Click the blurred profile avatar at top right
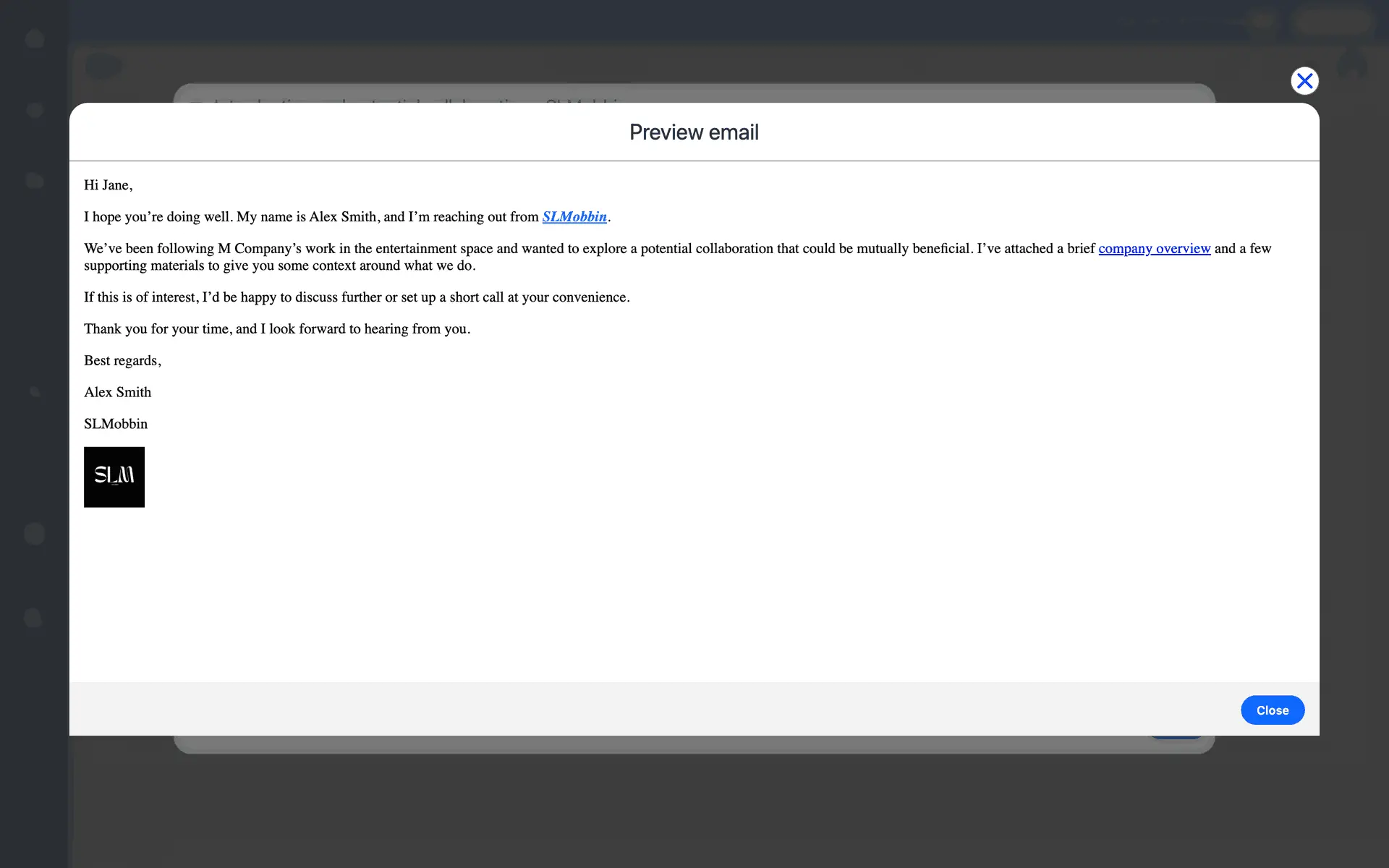The image size is (1389, 868). click(x=1351, y=65)
